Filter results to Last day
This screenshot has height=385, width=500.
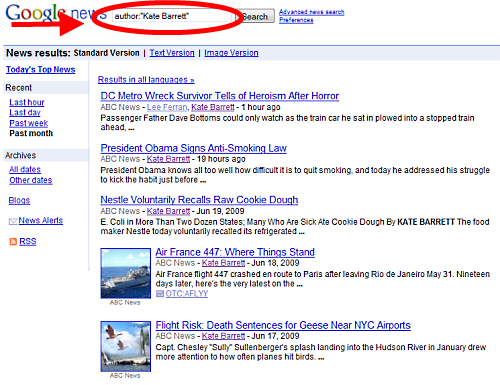point(25,113)
